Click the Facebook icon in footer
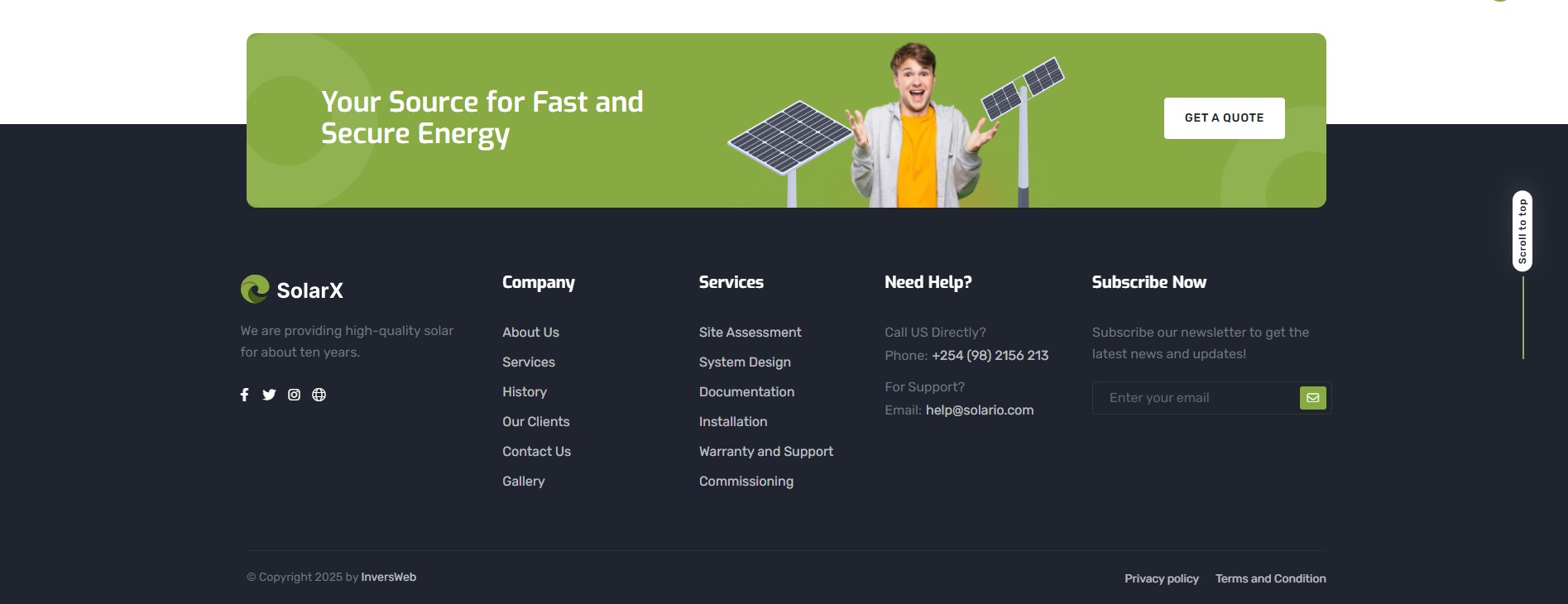The width and height of the screenshot is (1568, 604). tap(244, 395)
